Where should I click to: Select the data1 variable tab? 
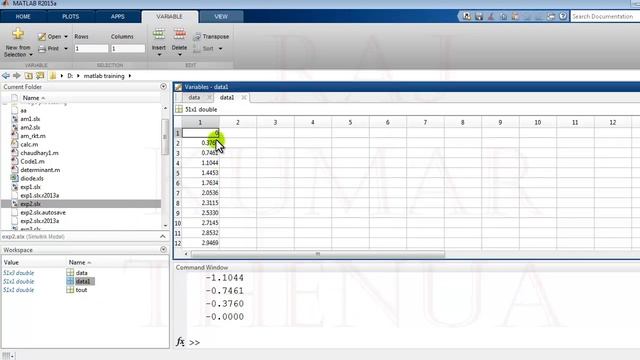tap(227, 97)
